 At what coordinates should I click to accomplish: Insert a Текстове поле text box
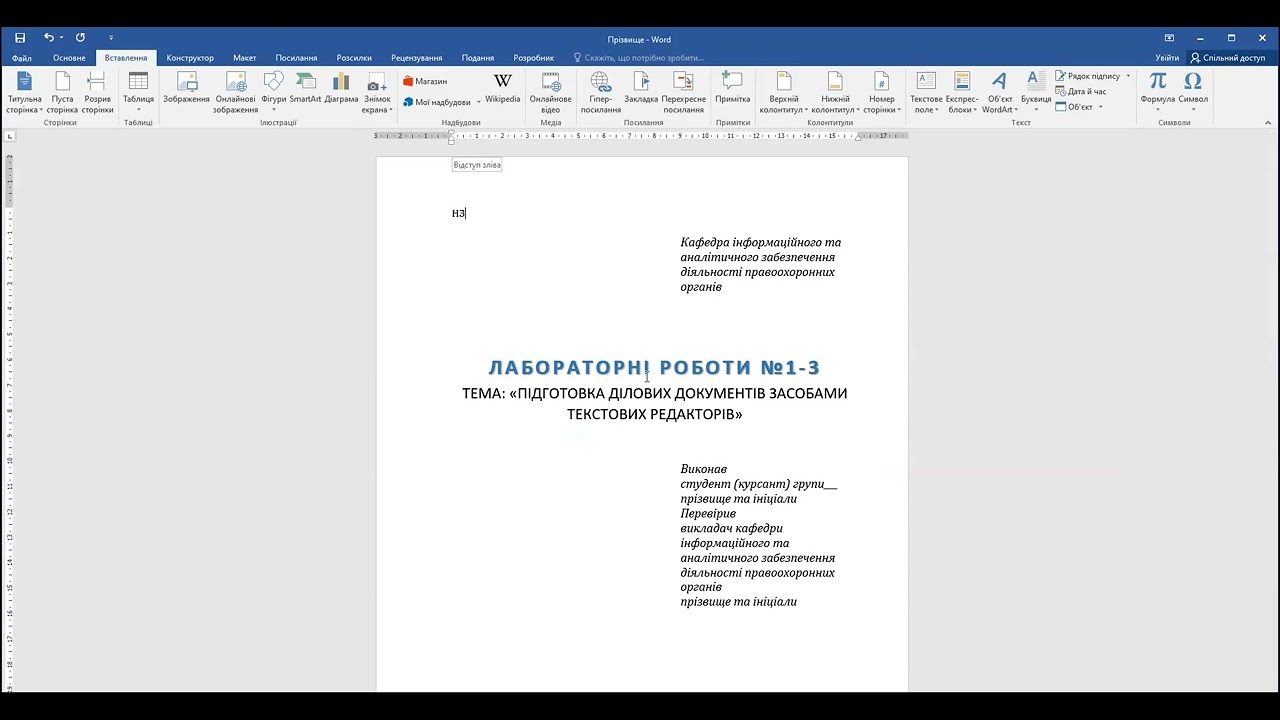pos(927,93)
